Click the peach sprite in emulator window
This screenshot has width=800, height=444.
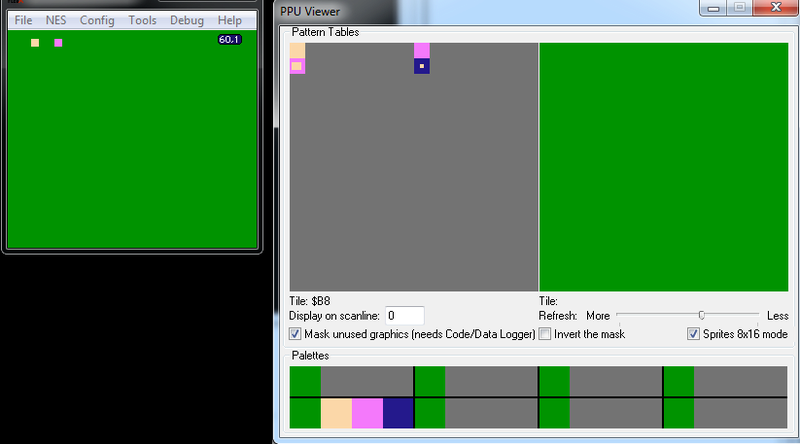[x=35, y=43]
